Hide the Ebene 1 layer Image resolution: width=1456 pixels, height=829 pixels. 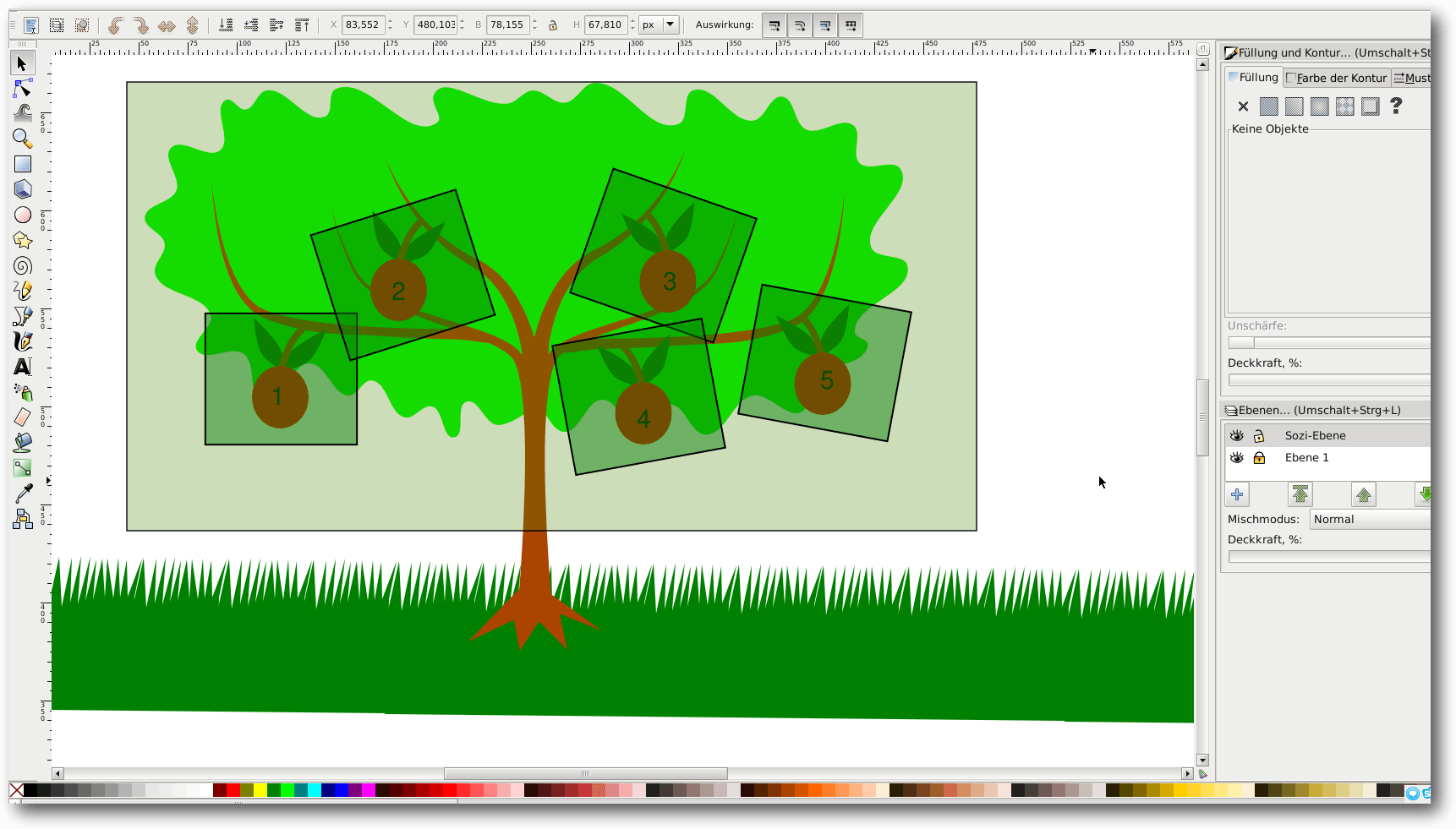(x=1237, y=457)
